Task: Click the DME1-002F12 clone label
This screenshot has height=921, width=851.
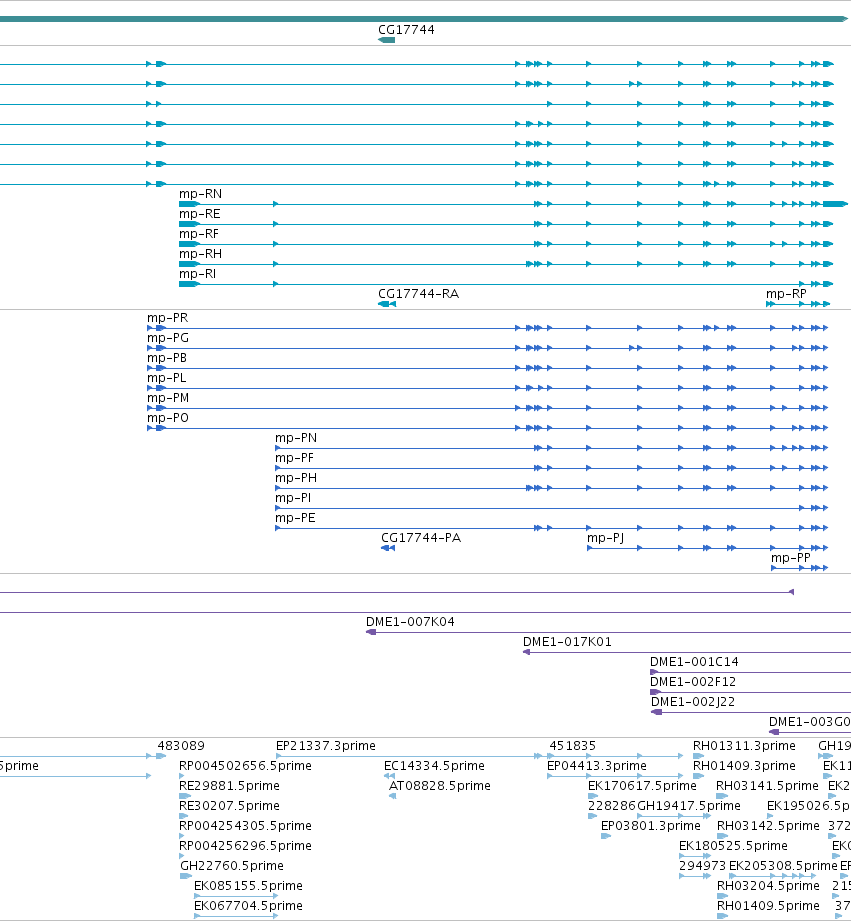Action: click(x=693, y=681)
